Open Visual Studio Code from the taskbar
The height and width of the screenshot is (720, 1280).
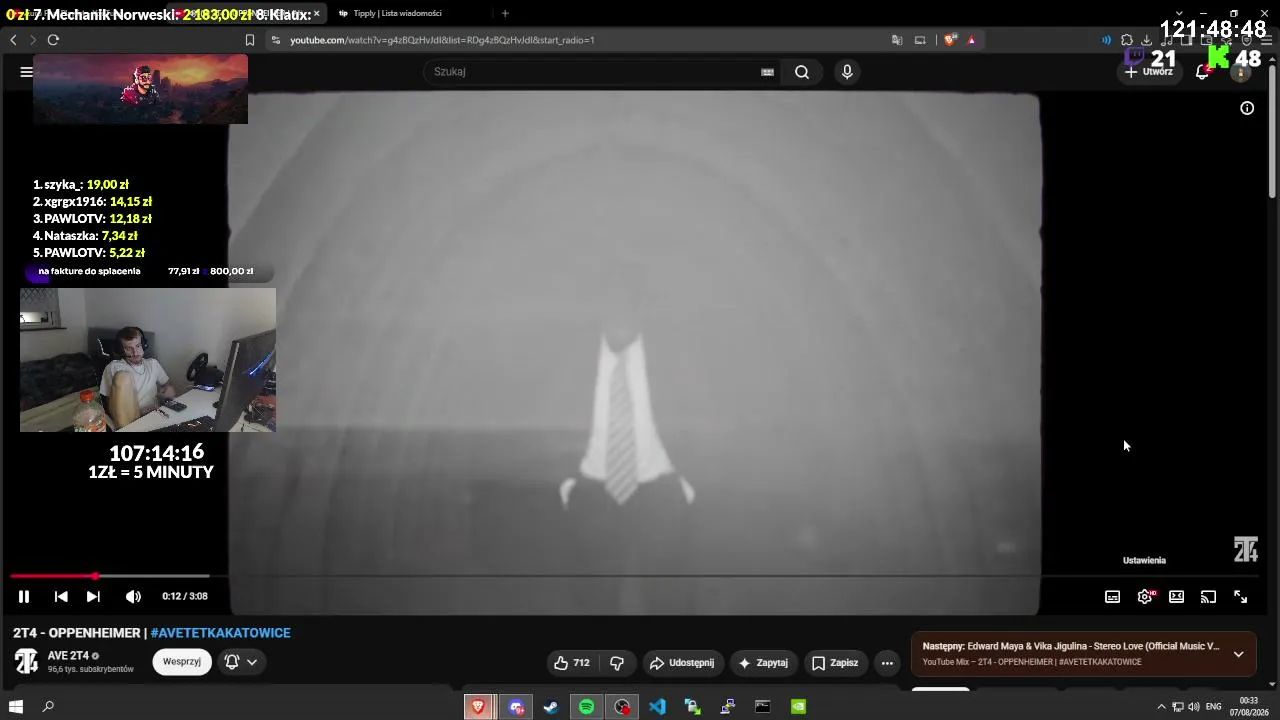pyautogui.click(x=657, y=707)
